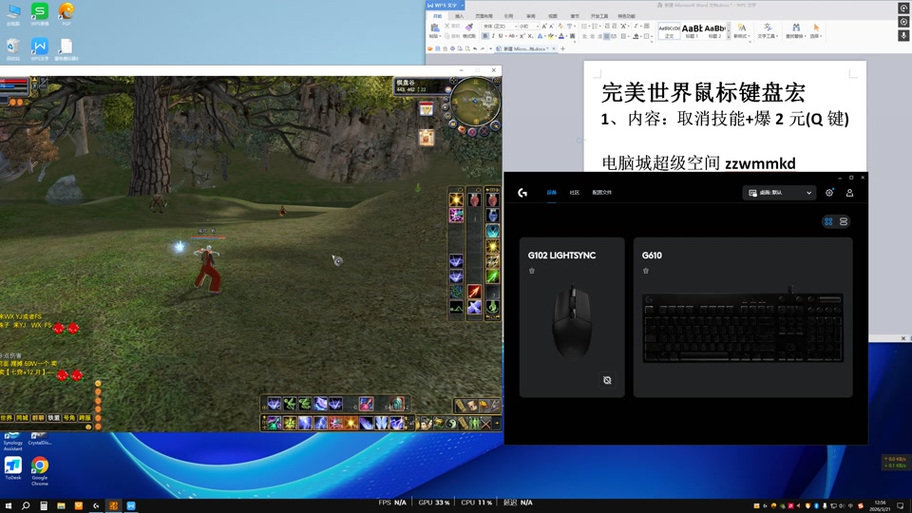Screen dimensions: 912x513
Task: Add new document tab with plus button
Action: pos(562,49)
